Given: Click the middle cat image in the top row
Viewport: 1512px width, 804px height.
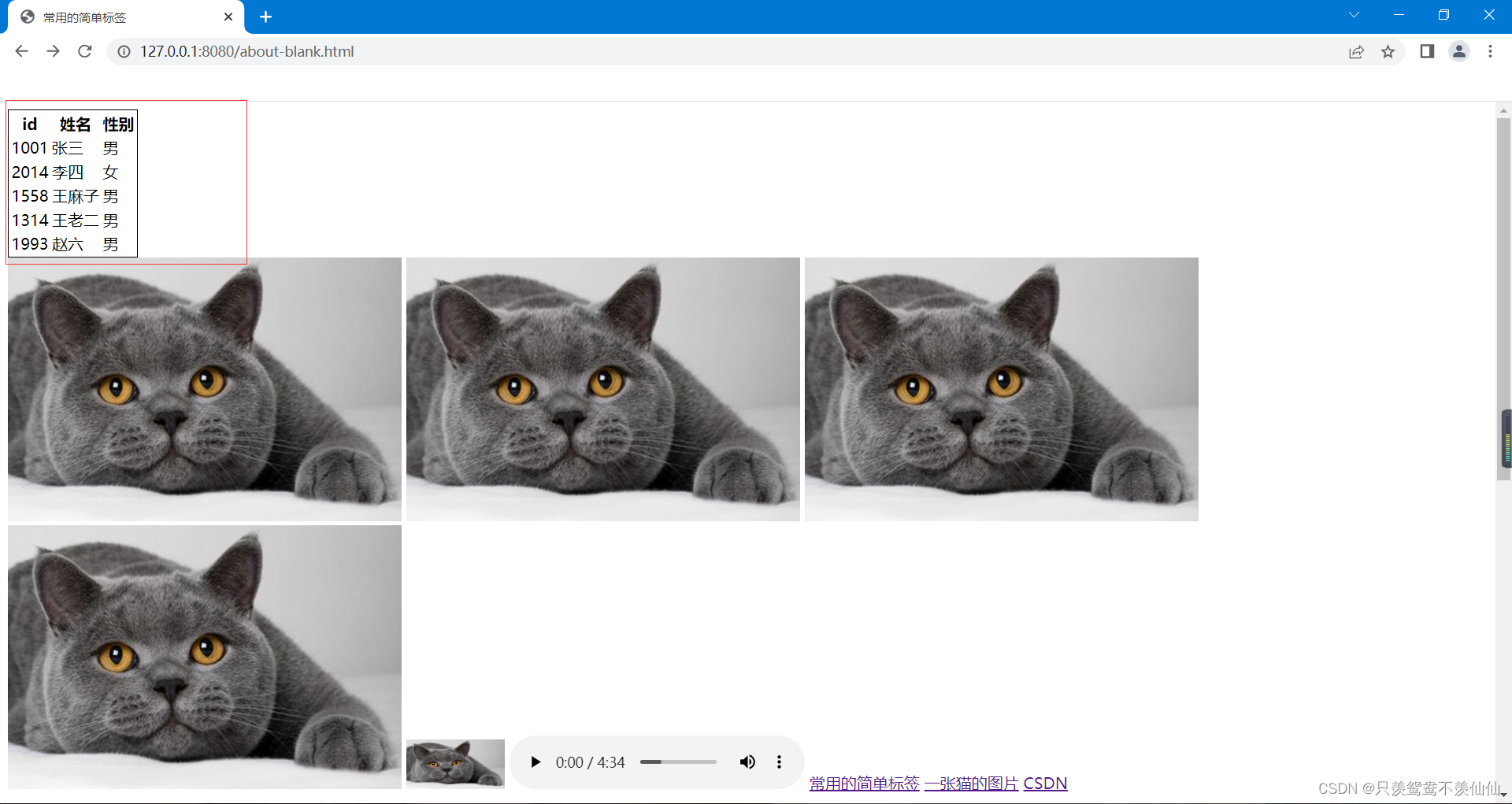Looking at the screenshot, I should pos(603,389).
